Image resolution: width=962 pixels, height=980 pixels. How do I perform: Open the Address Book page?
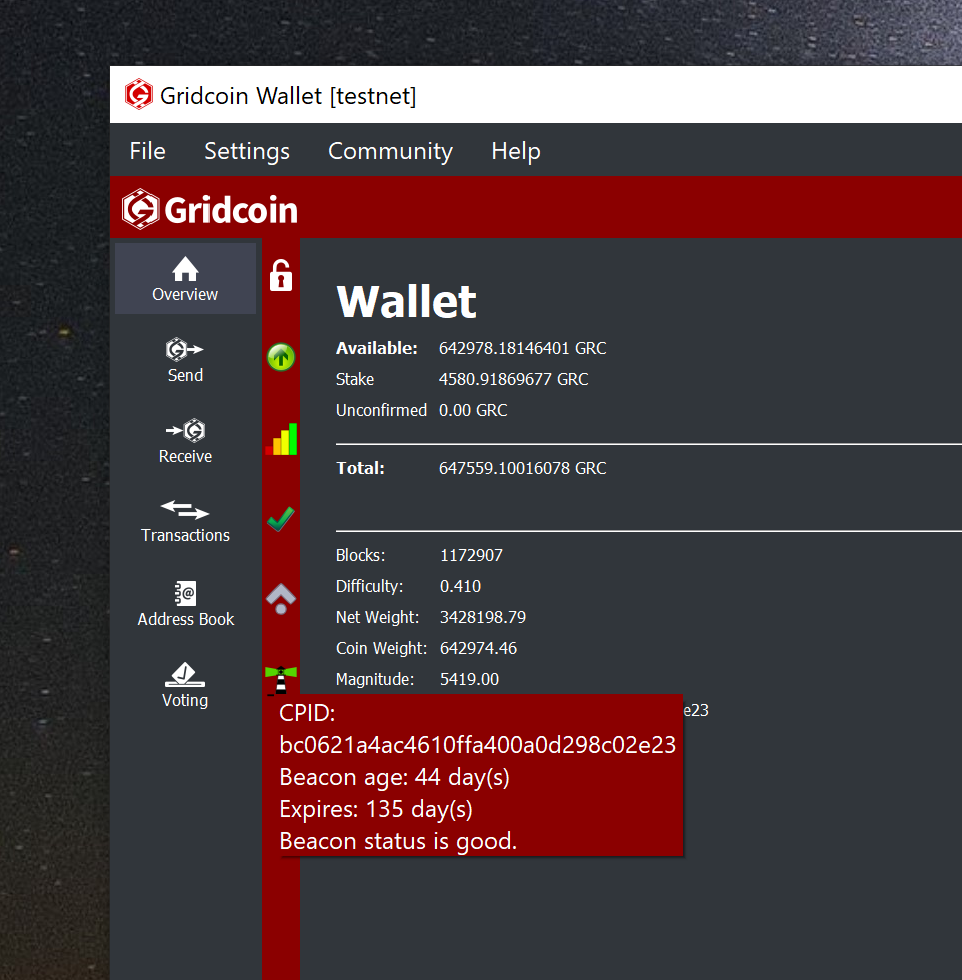tap(185, 604)
